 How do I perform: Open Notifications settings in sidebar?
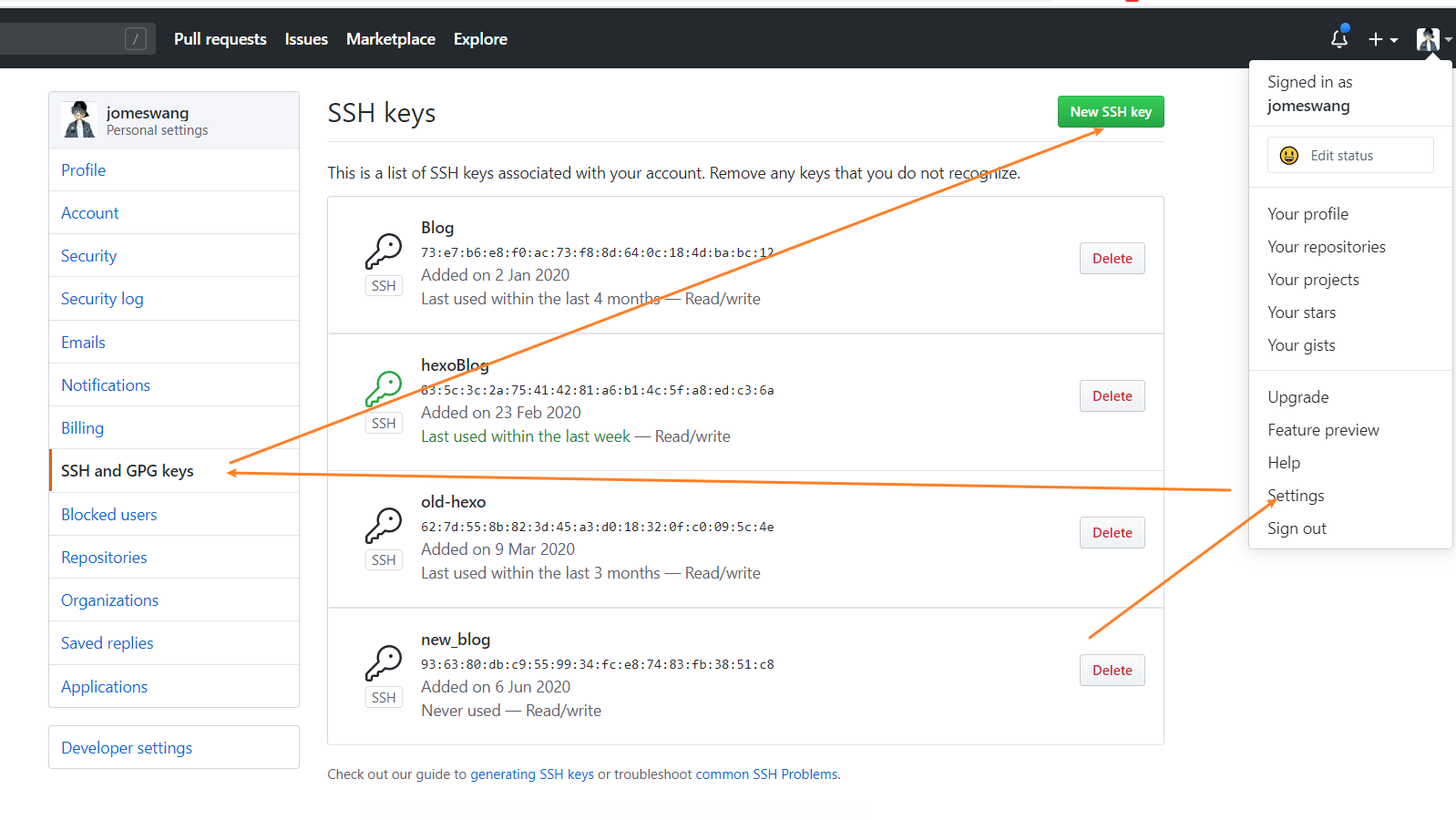tap(174, 385)
